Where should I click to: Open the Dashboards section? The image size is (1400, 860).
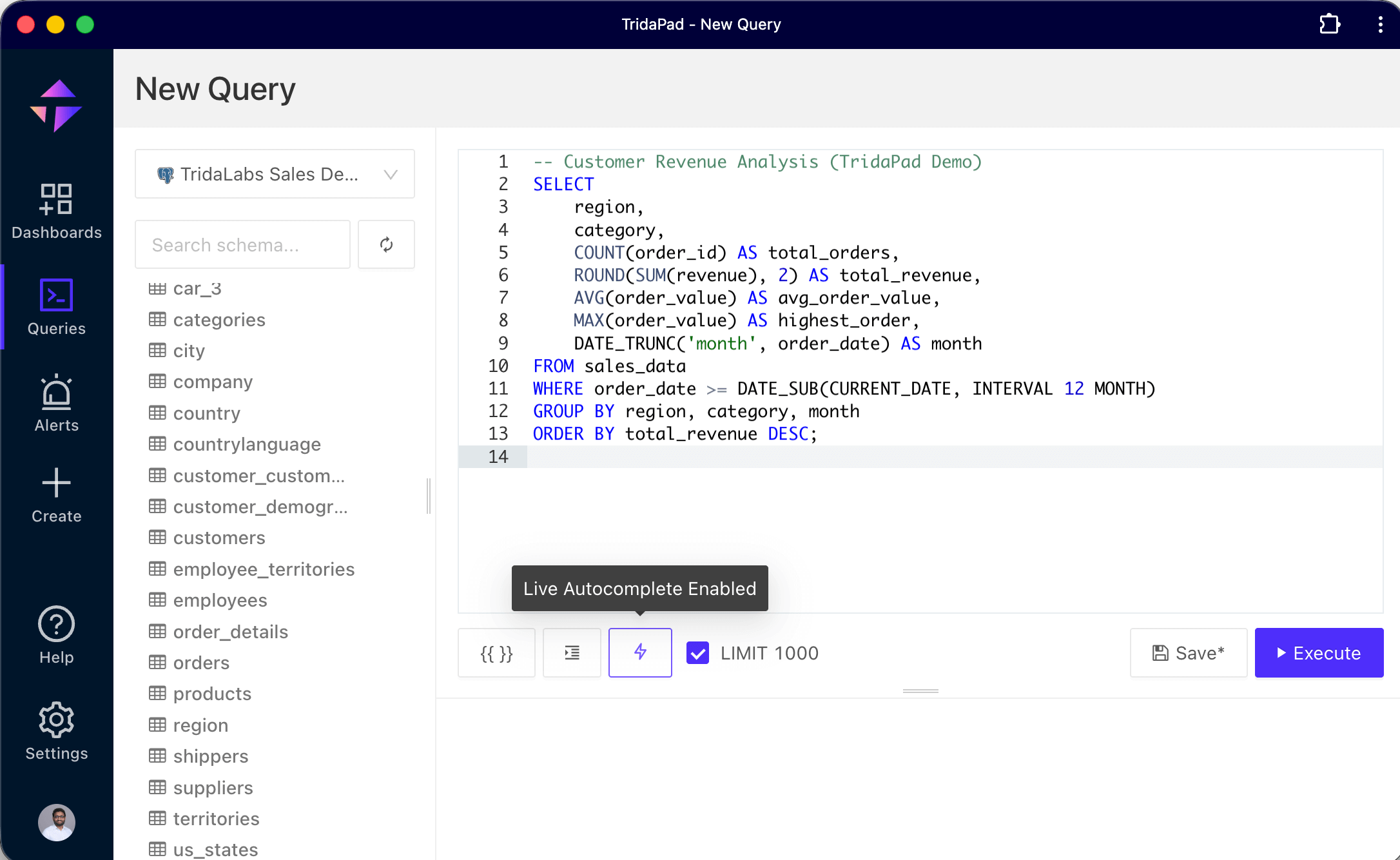click(x=56, y=210)
